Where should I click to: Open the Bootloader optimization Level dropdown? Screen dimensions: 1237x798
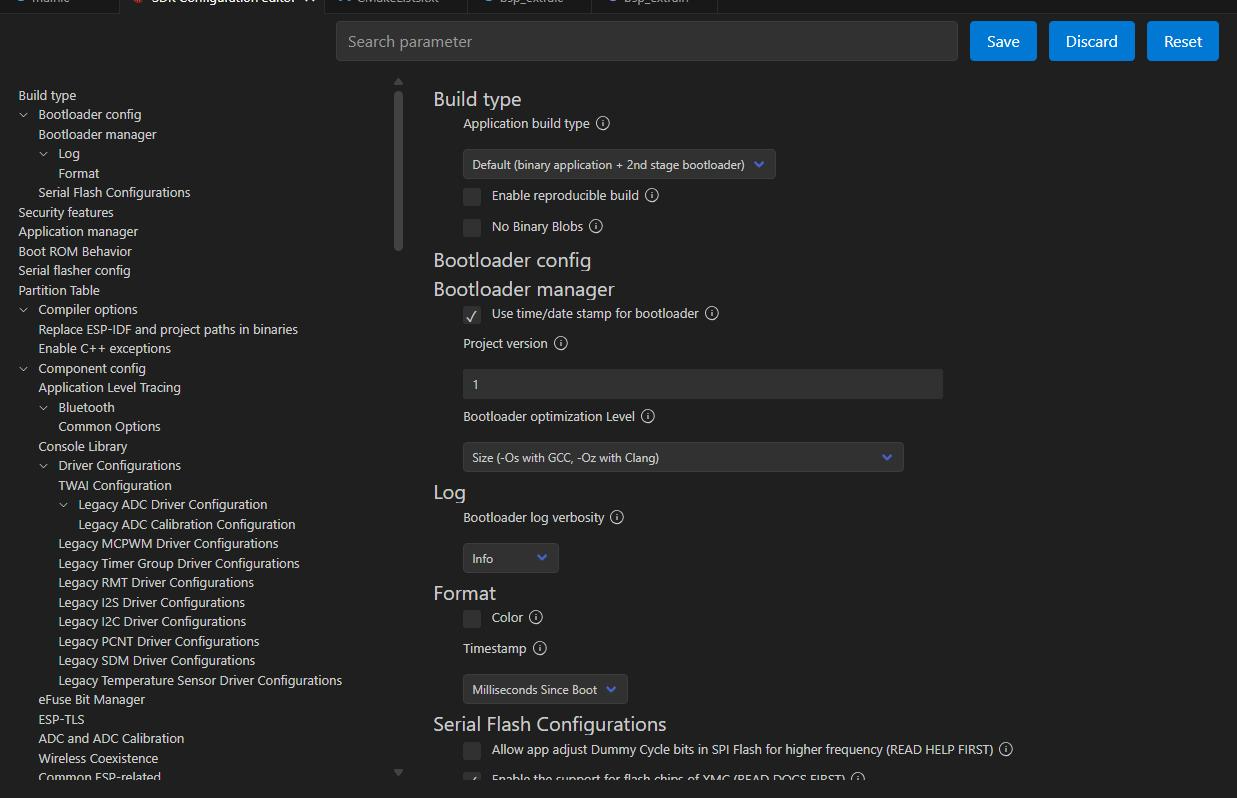683,457
